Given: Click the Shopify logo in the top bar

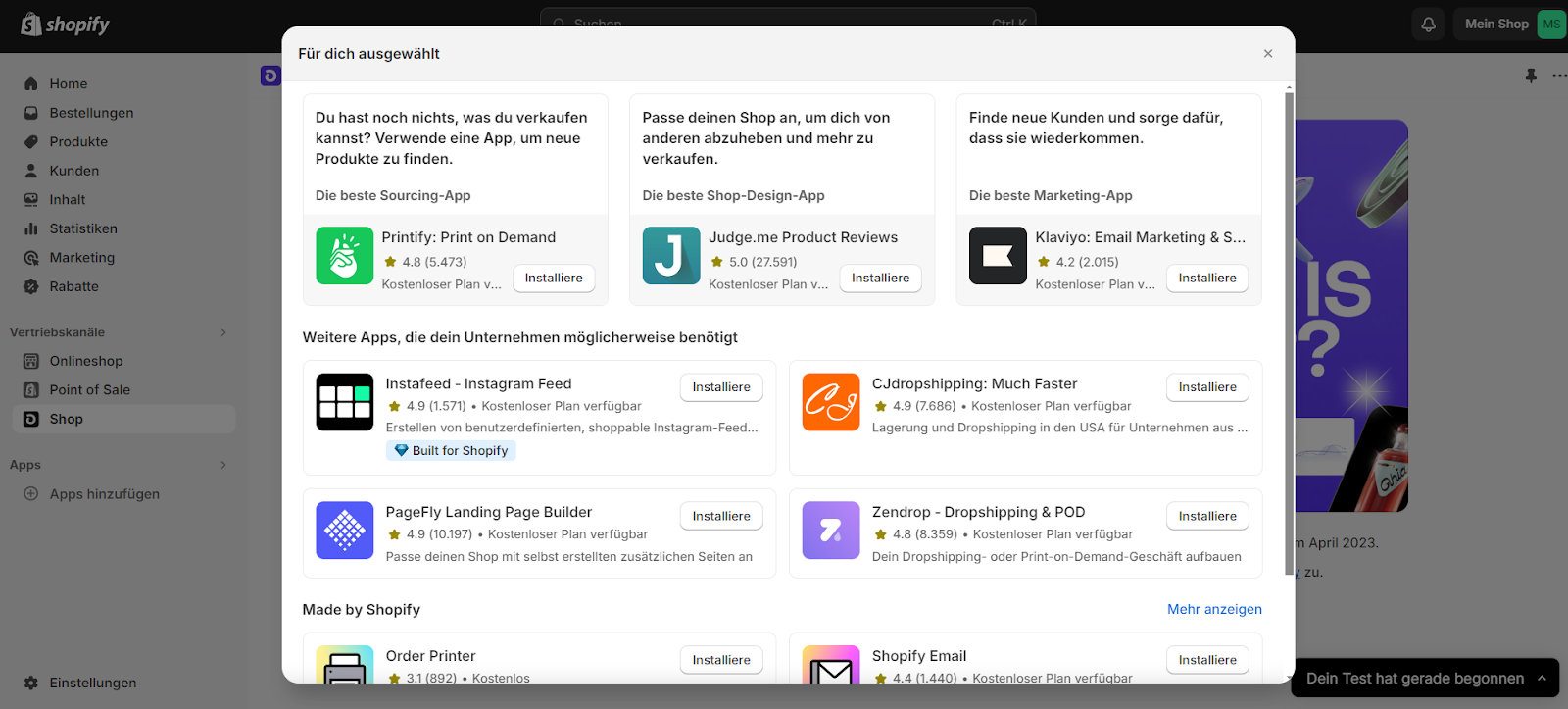Looking at the screenshot, I should [x=65, y=25].
